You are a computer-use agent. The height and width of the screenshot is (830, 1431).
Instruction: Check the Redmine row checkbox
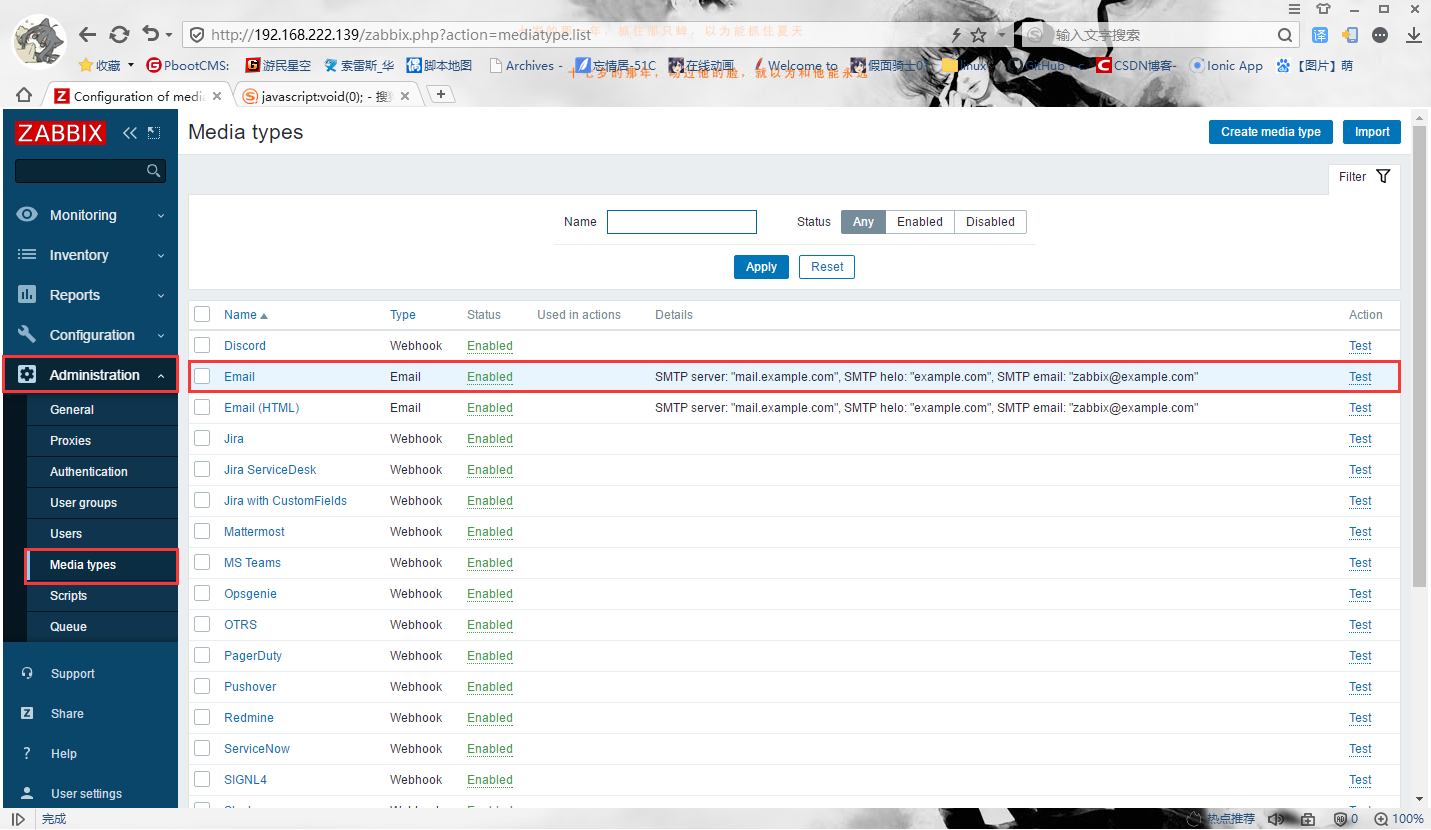[x=202, y=717]
